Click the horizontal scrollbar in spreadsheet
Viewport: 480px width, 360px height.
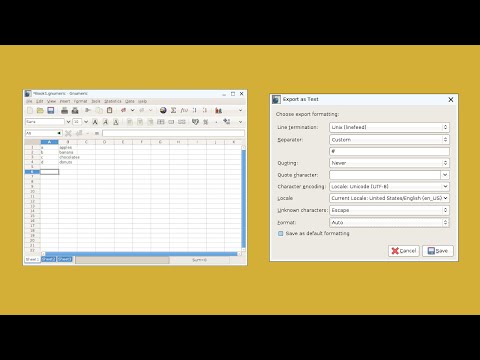[x=142, y=254]
